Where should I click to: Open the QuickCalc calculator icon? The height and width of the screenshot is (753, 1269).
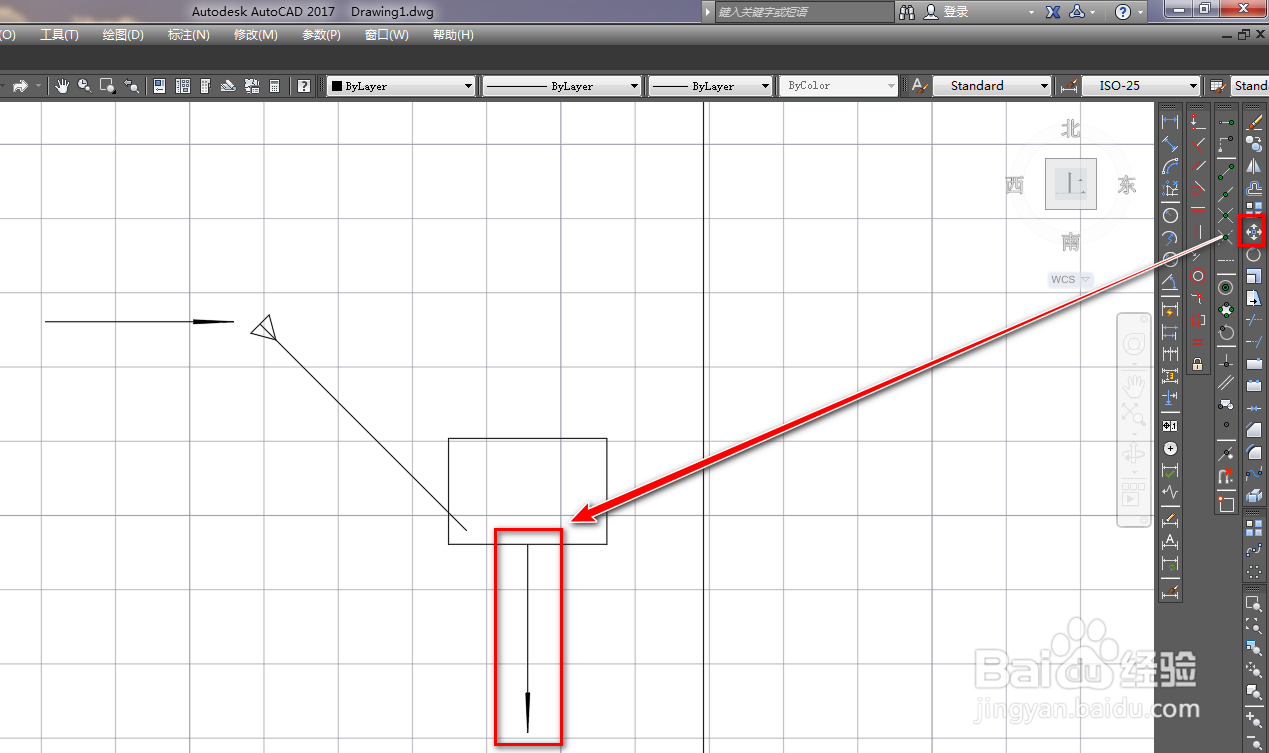pyautogui.click(x=274, y=86)
